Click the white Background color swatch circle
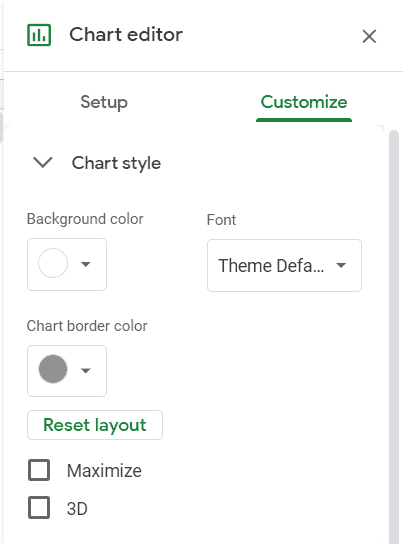 click(53, 263)
